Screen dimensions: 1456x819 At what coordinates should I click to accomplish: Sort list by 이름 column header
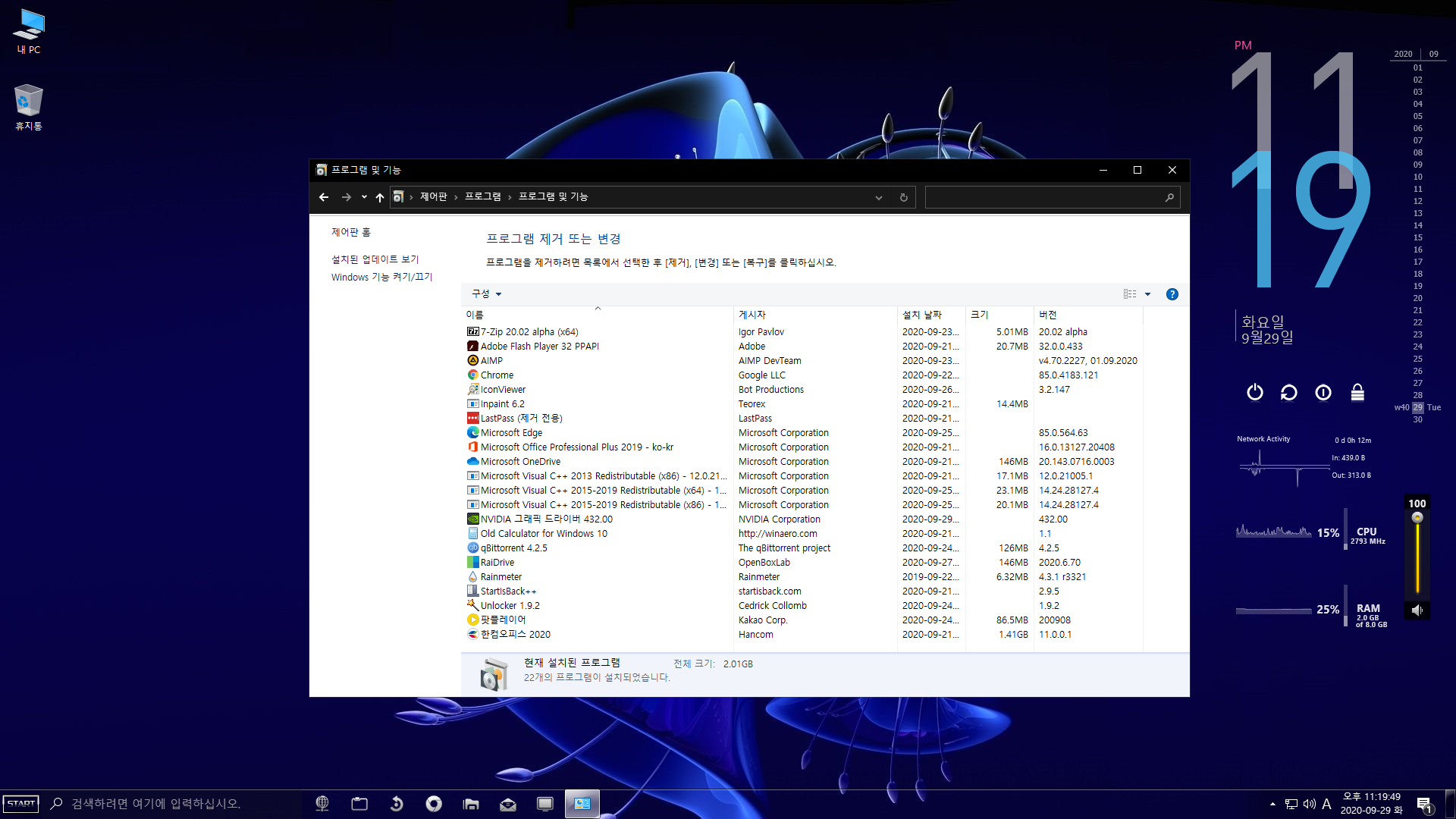tap(598, 315)
